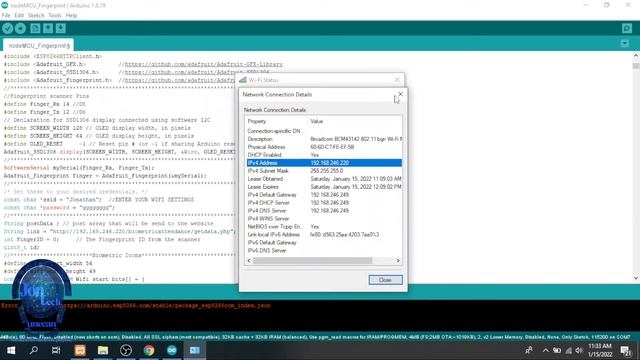
Task: Click the code editor scroll up arrow
Action: click(x=636, y=56)
